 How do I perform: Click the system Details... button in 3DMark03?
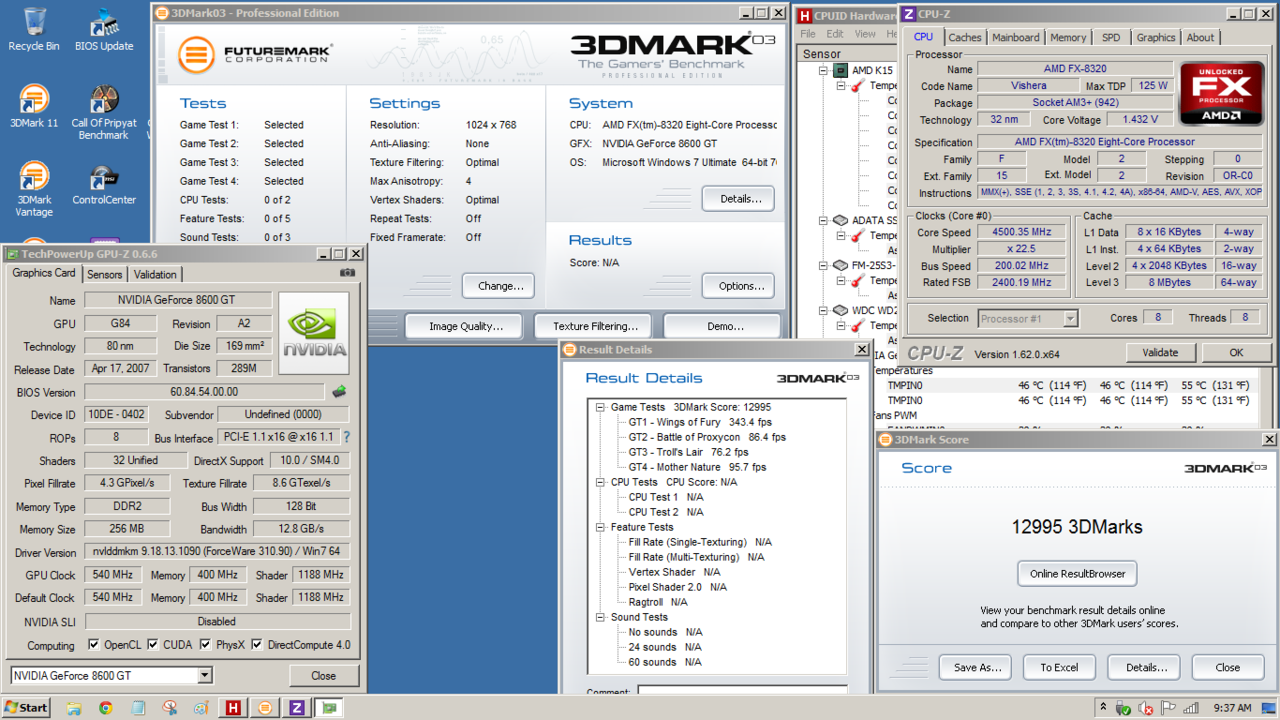[x=738, y=199]
